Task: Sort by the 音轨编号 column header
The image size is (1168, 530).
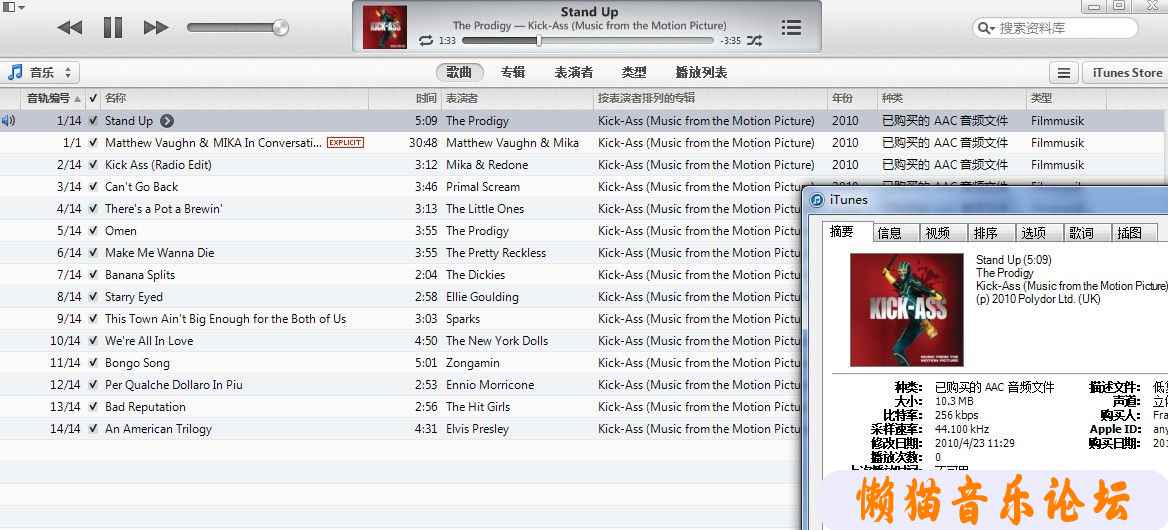Action: pyautogui.click(x=52, y=98)
